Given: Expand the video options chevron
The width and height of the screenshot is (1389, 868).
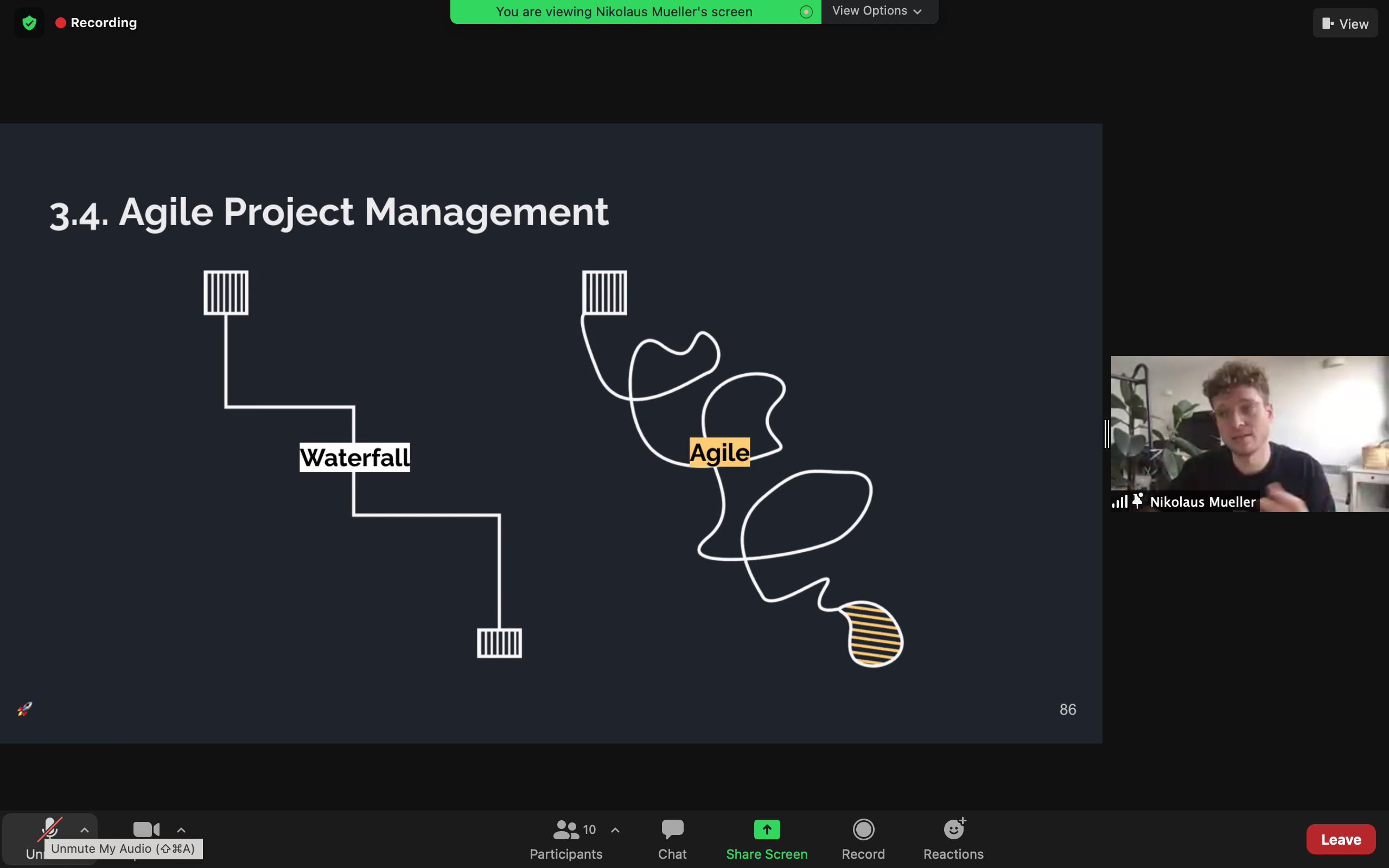Looking at the screenshot, I should (181, 829).
